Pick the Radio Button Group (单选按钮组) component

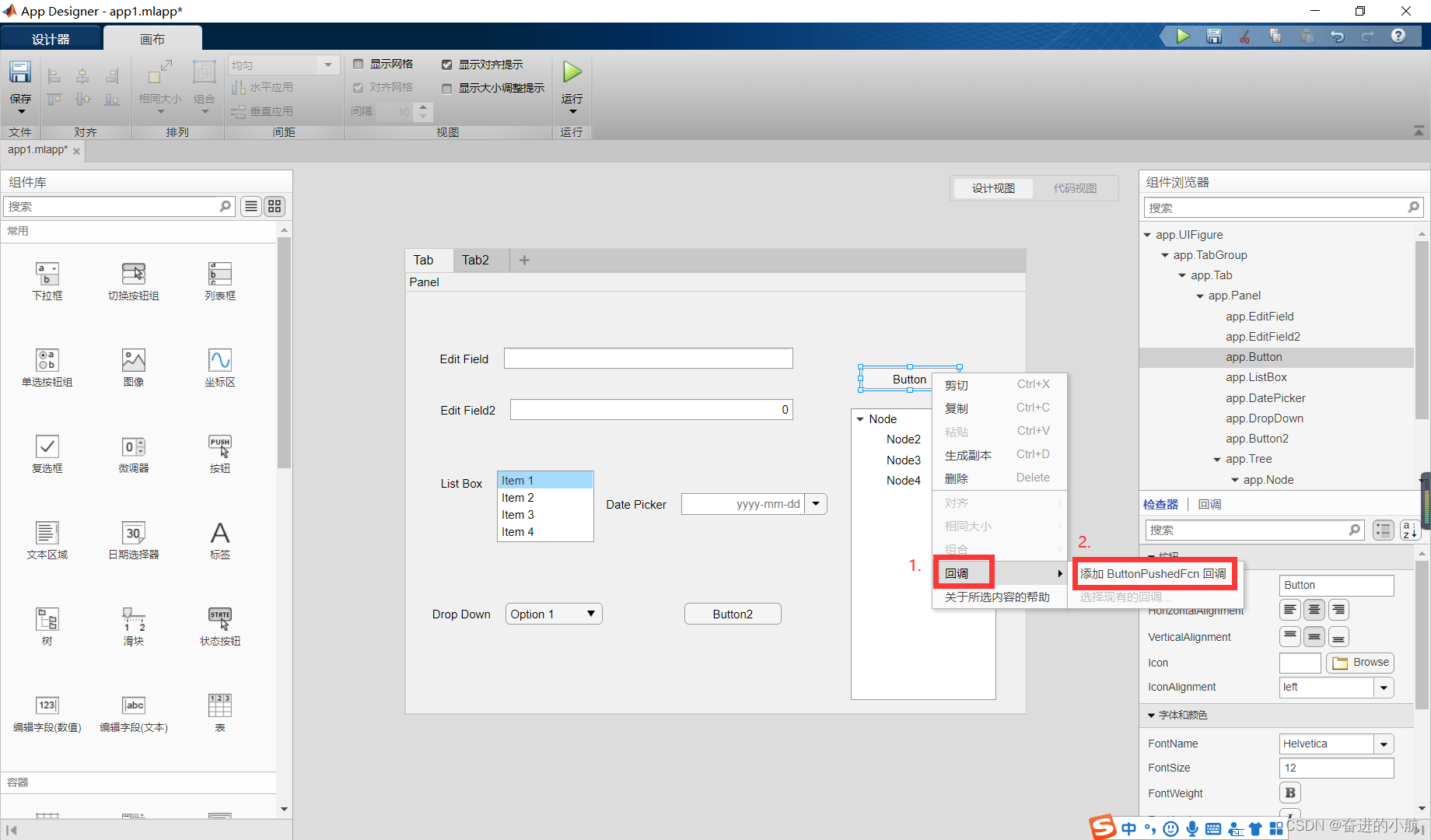[47, 360]
